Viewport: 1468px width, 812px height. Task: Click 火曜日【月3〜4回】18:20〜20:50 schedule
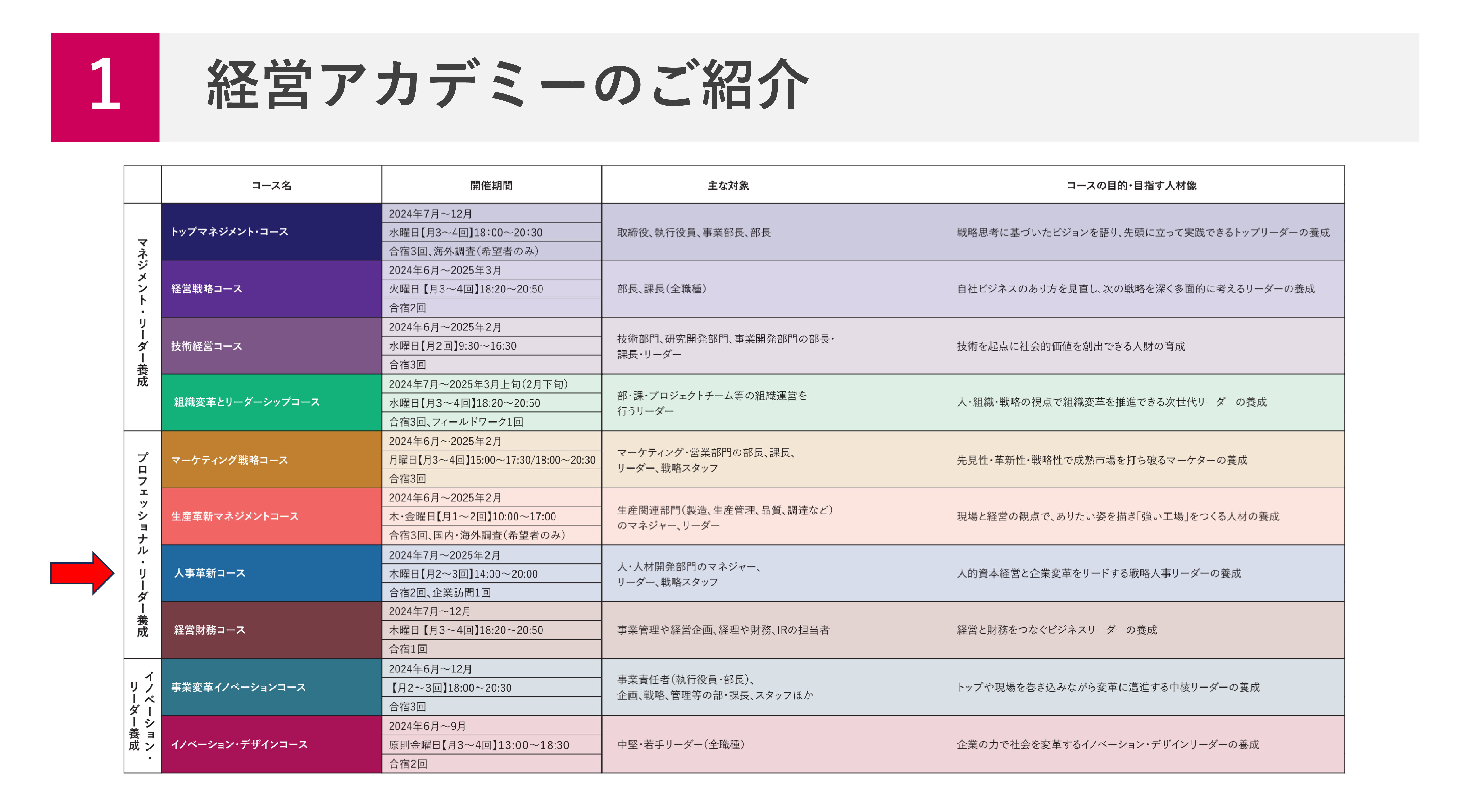(466, 289)
